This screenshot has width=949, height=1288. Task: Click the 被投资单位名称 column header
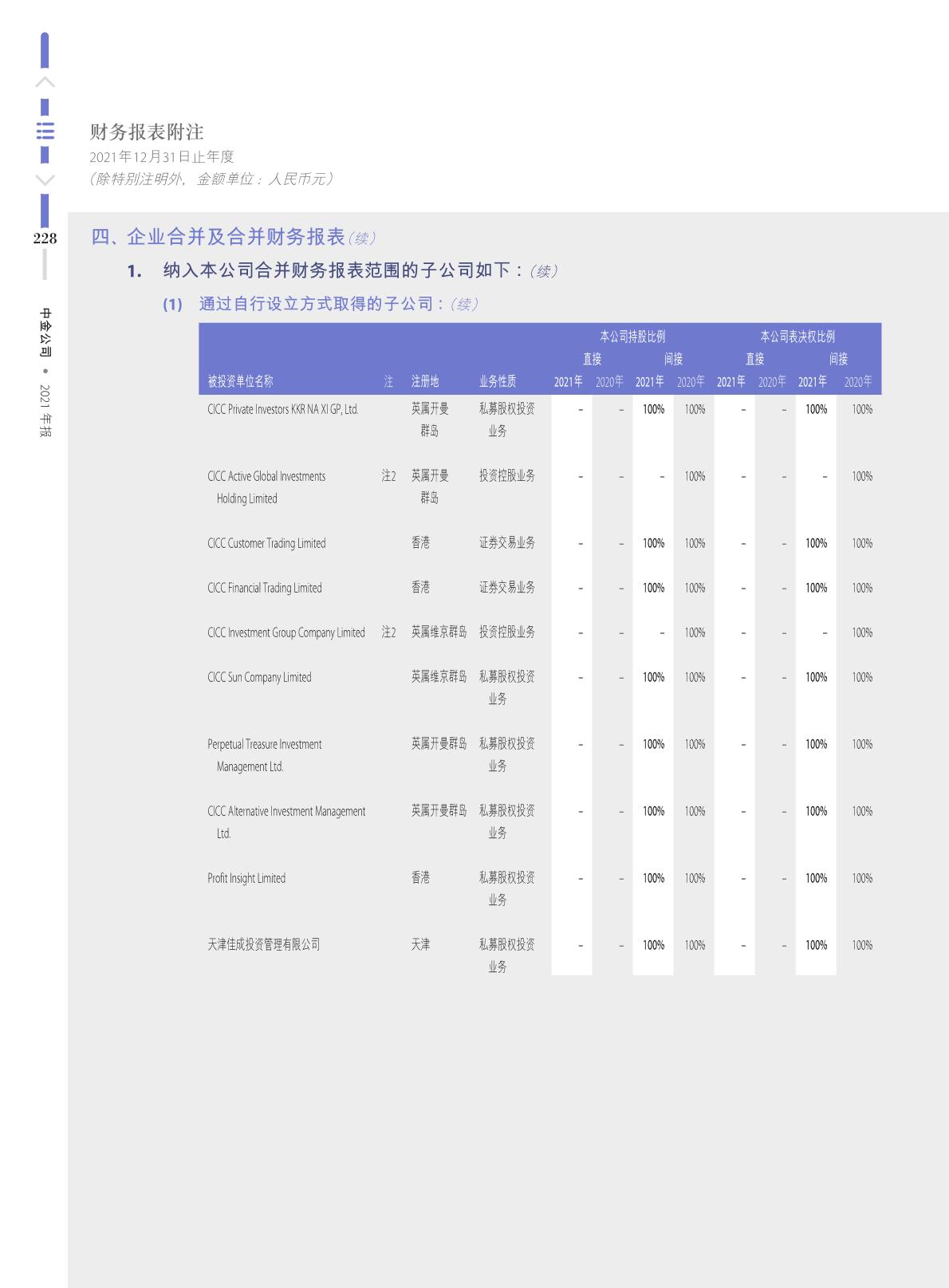click(x=240, y=381)
